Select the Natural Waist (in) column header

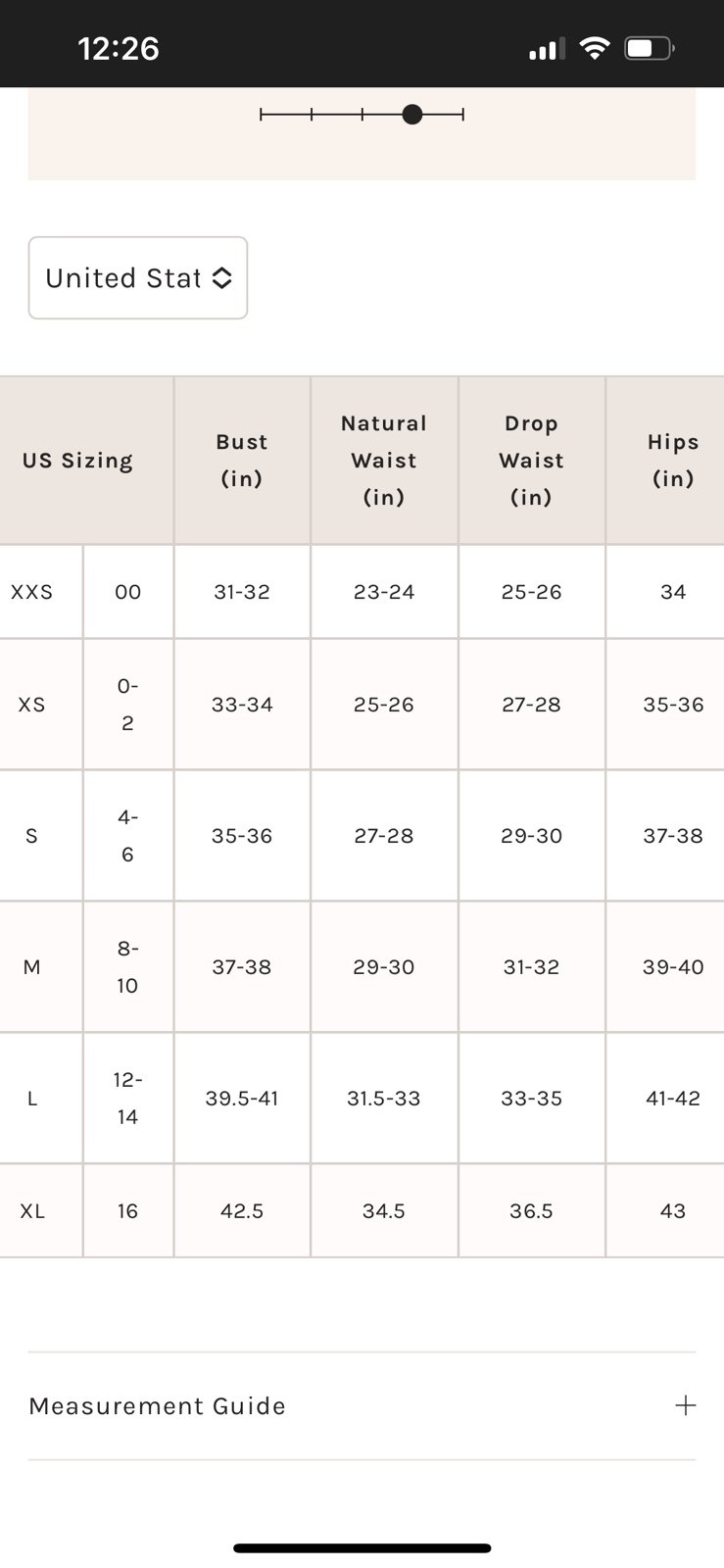pyautogui.click(x=384, y=460)
